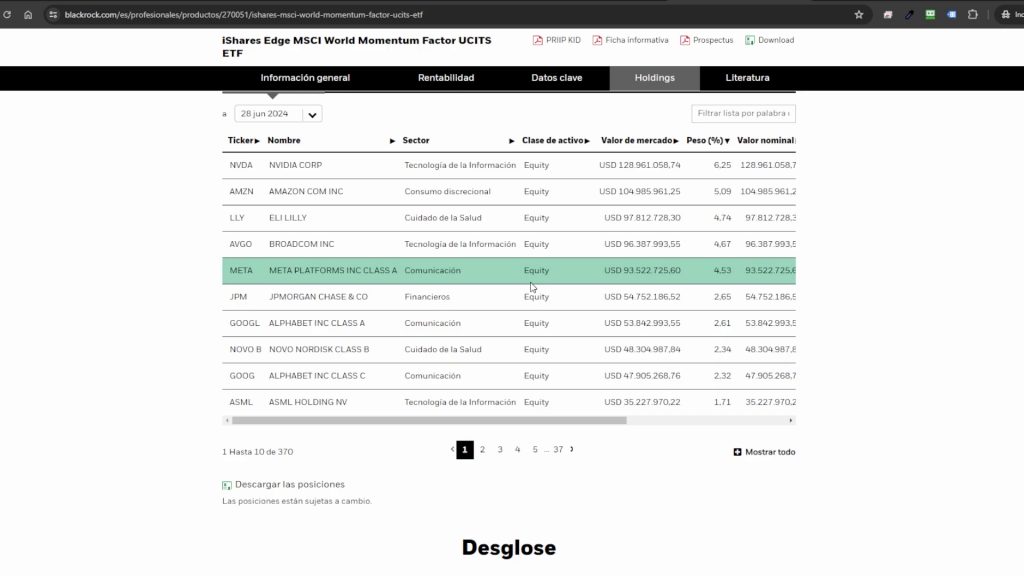Go to holdings page 3

point(500,449)
